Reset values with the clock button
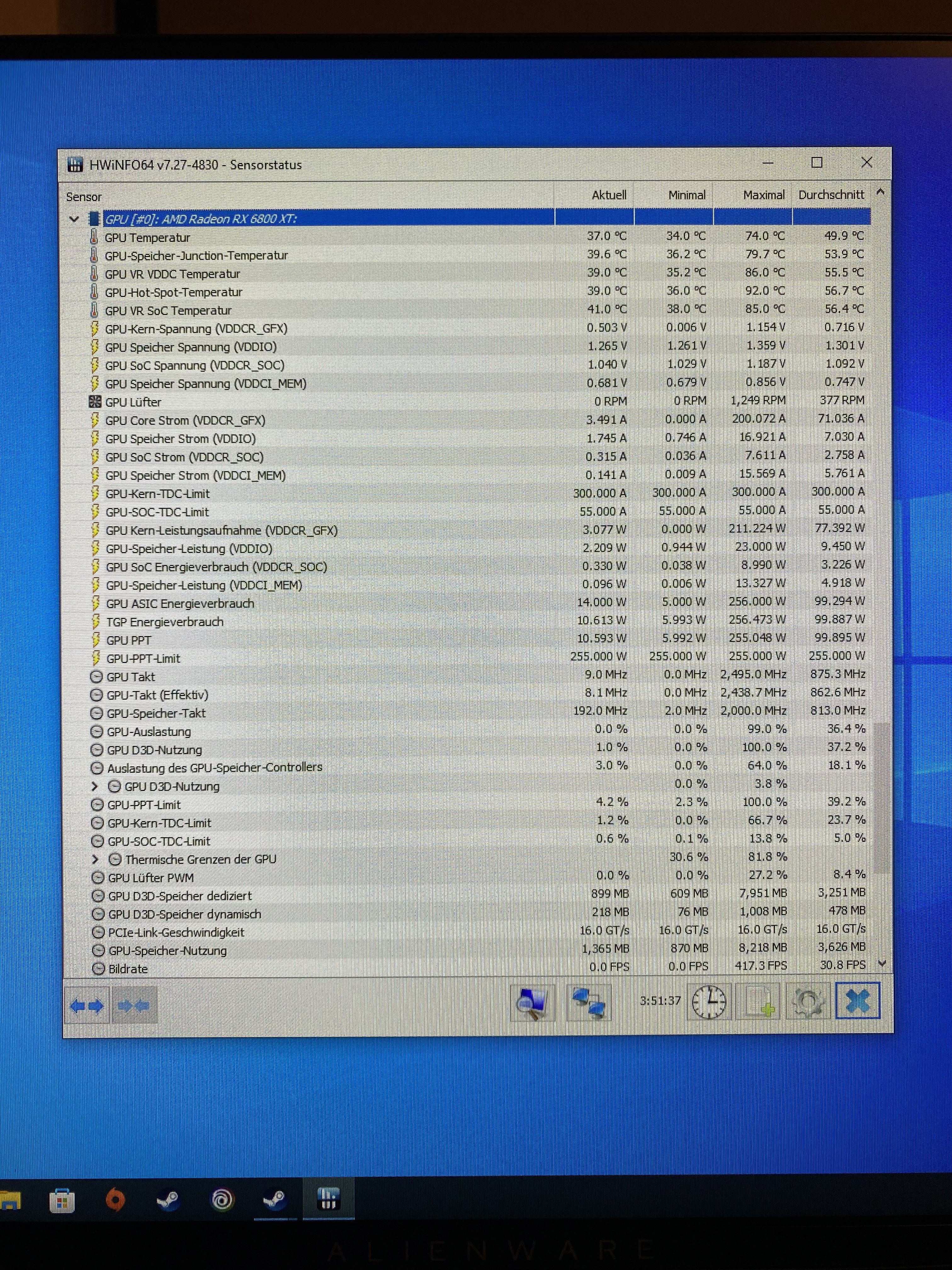The width and height of the screenshot is (952, 1270). (709, 1003)
